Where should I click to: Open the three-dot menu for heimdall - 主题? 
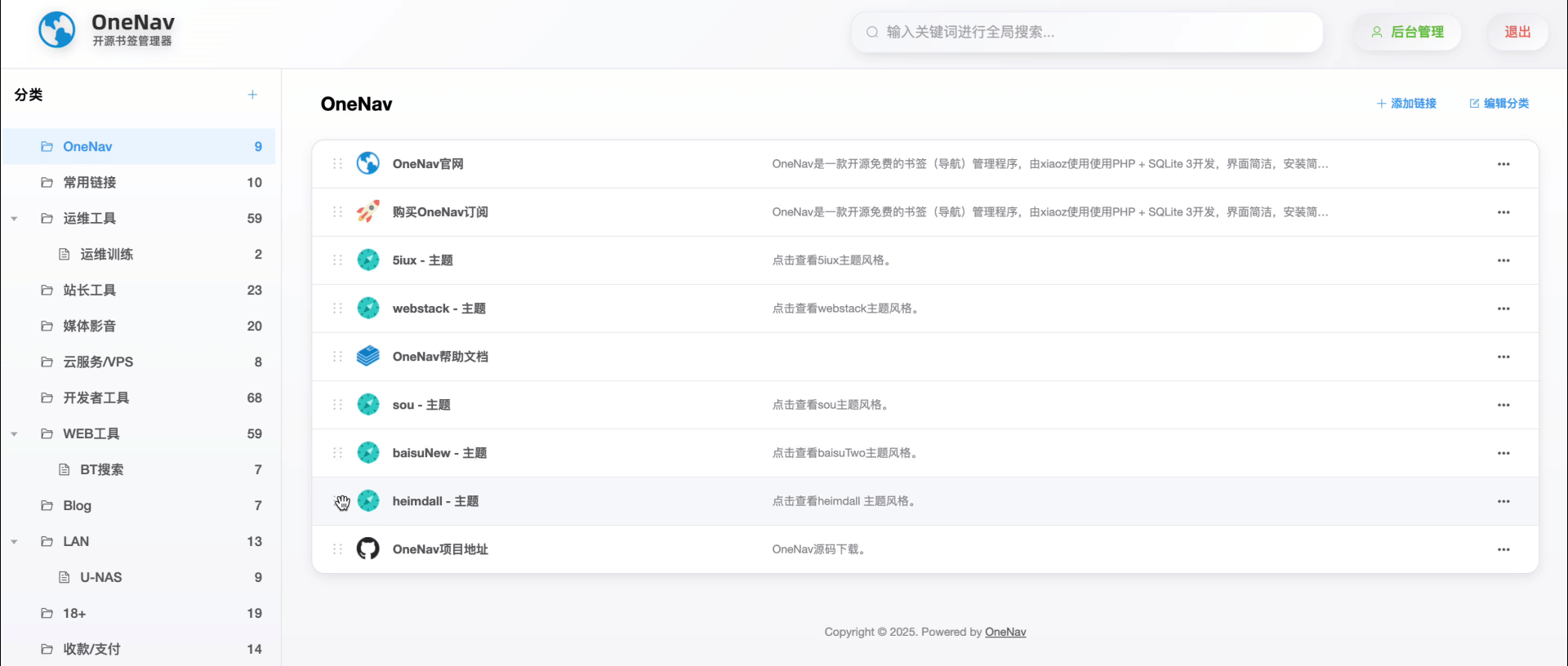point(1503,501)
